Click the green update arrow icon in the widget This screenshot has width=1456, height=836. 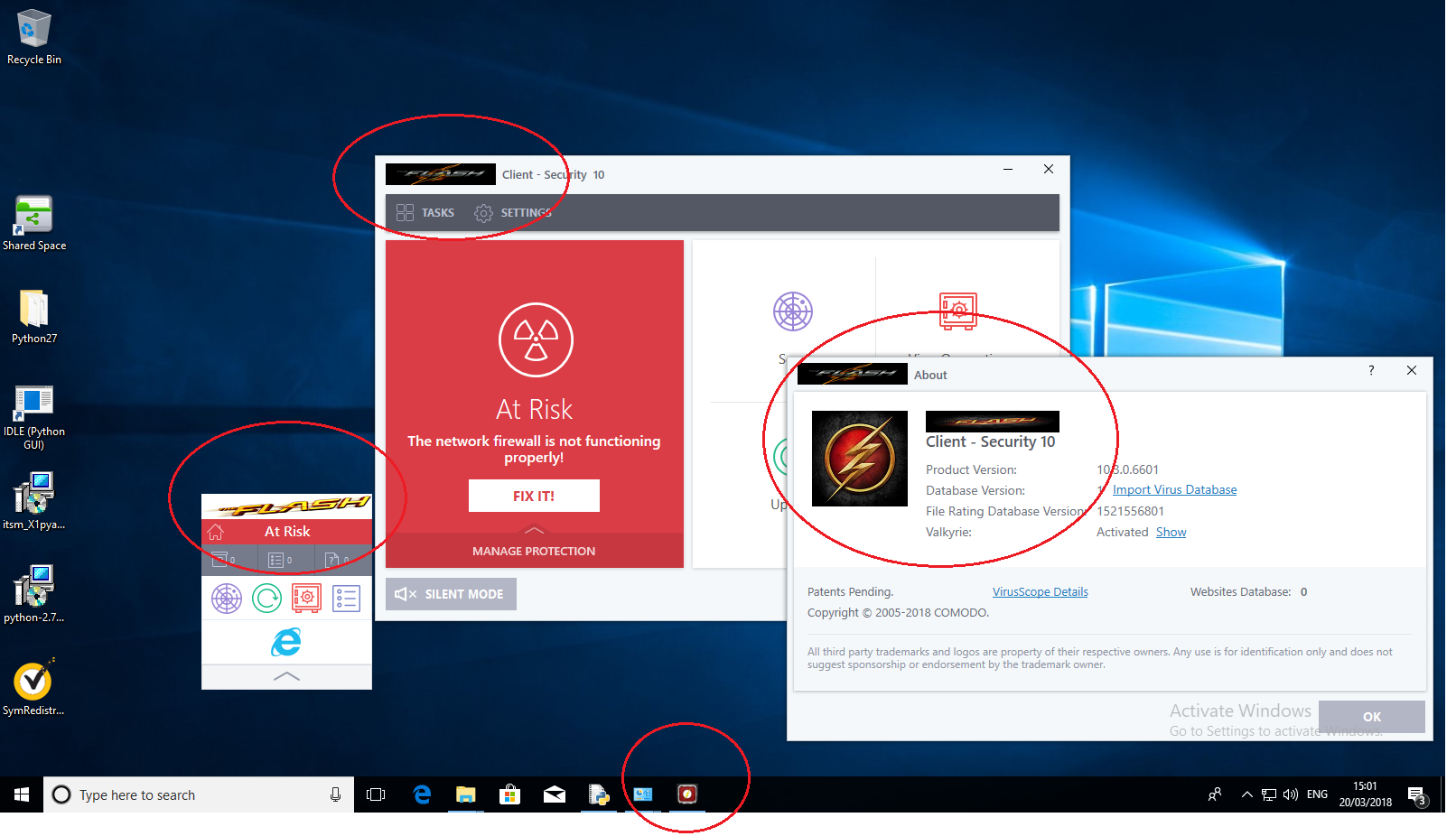click(266, 599)
